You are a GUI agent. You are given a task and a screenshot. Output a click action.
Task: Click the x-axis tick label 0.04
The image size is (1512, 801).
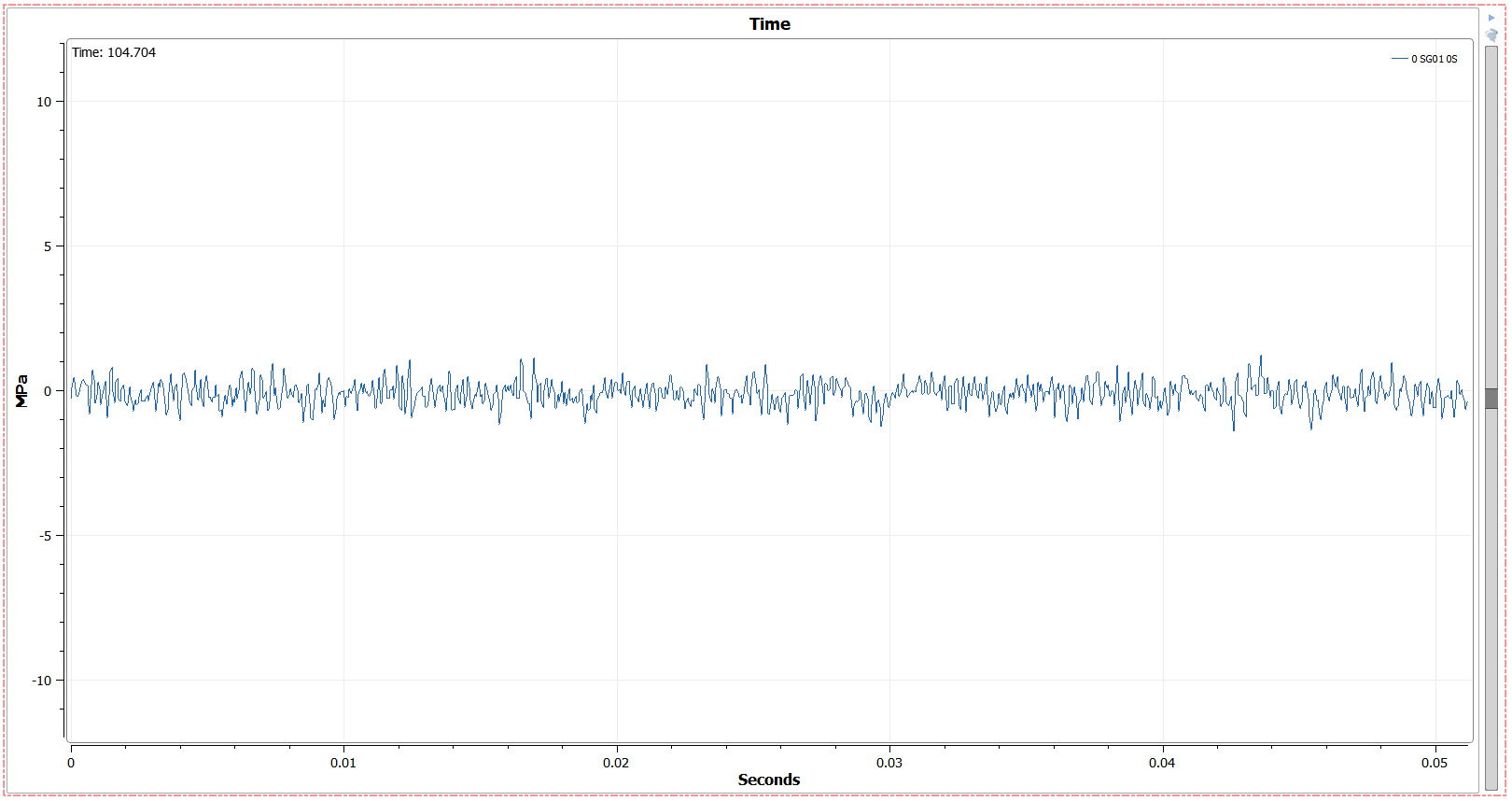pyautogui.click(x=1162, y=763)
